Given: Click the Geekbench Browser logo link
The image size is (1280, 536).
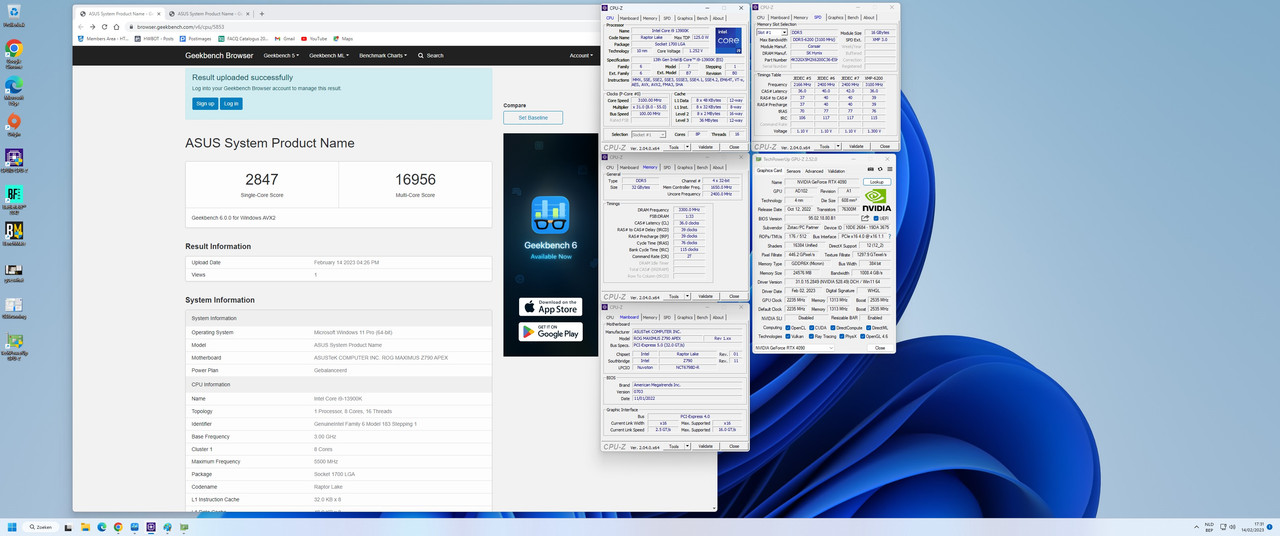Looking at the screenshot, I should click(x=219, y=55).
